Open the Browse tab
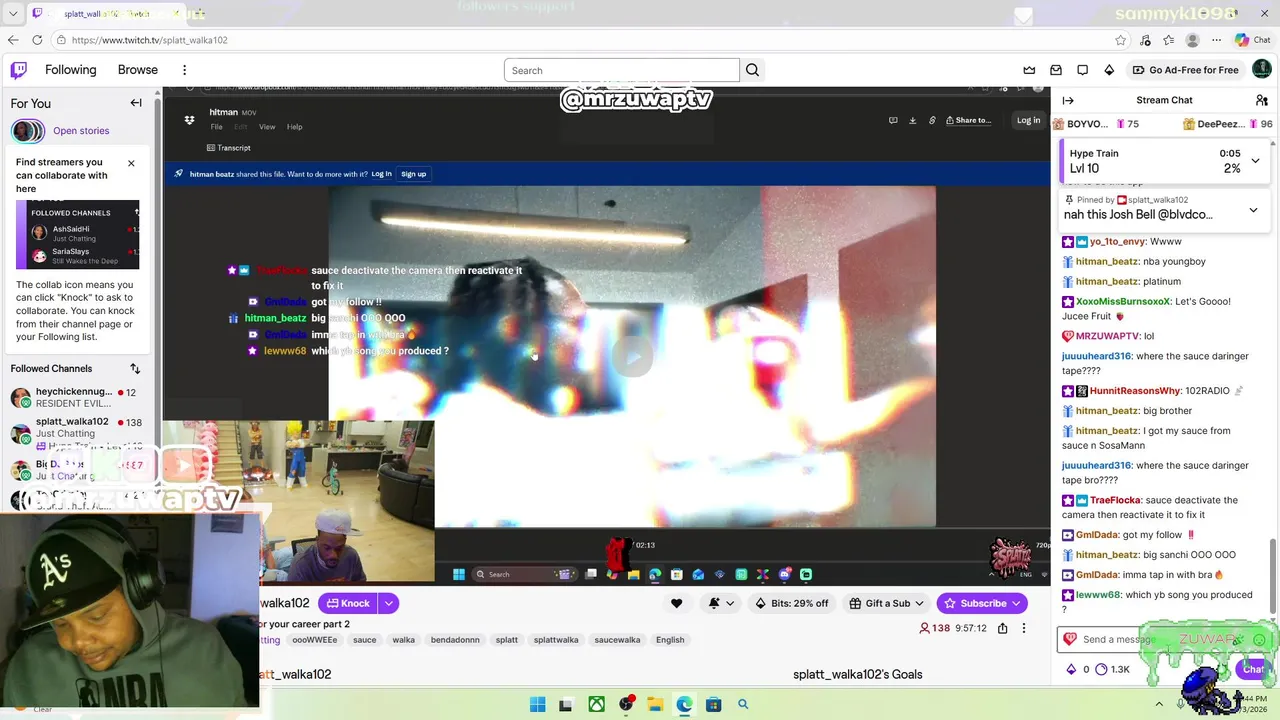Screen dimensions: 1280x720 138,70
